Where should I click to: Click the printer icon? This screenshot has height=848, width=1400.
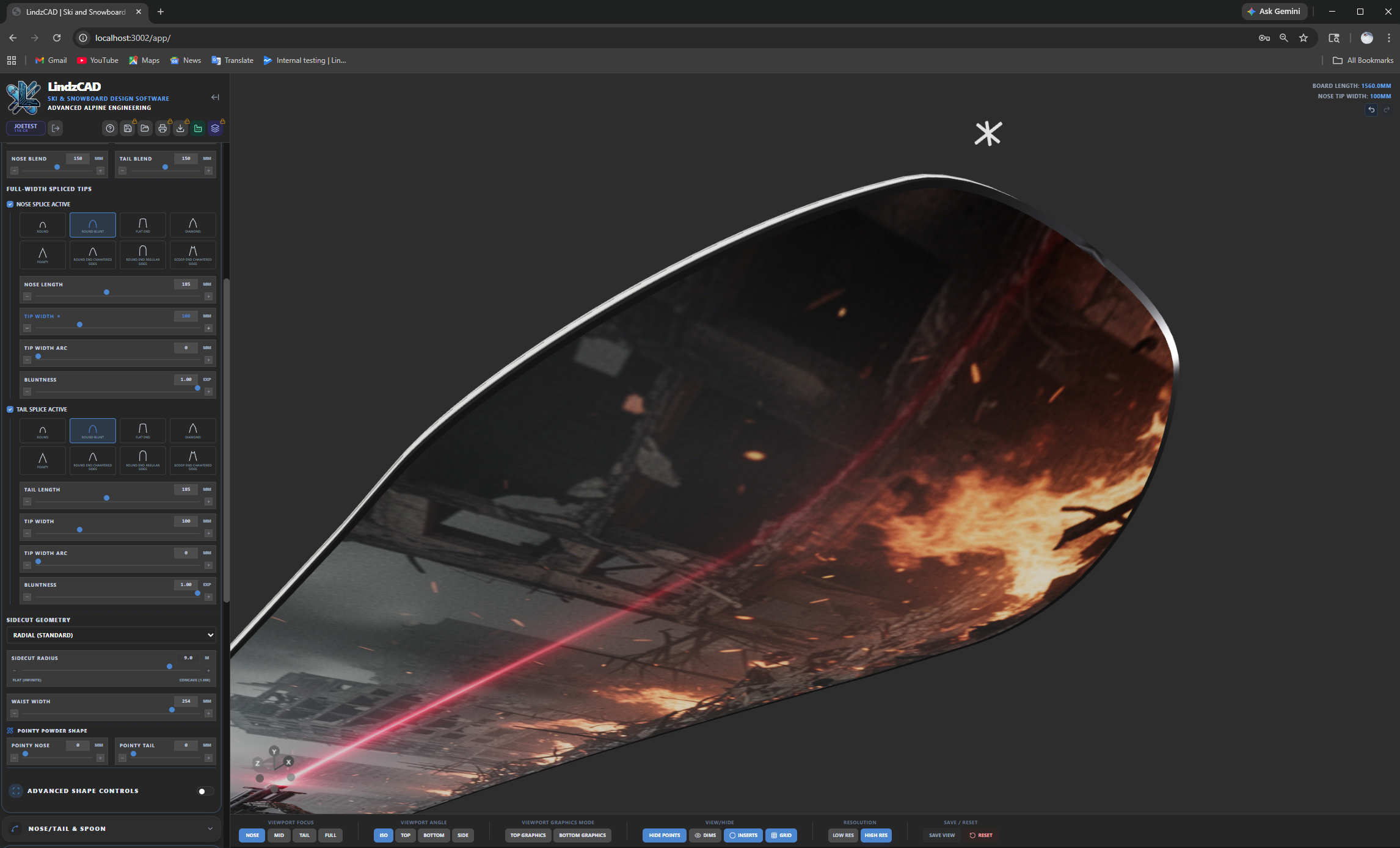click(162, 128)
